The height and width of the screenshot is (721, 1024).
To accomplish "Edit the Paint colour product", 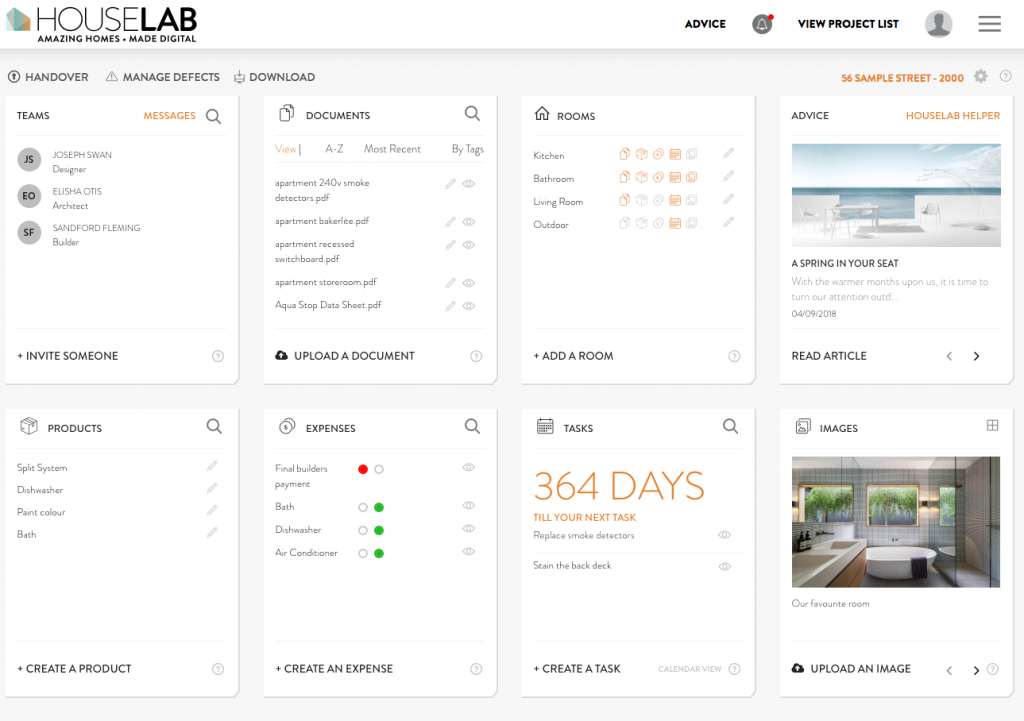I will [212, 510].
